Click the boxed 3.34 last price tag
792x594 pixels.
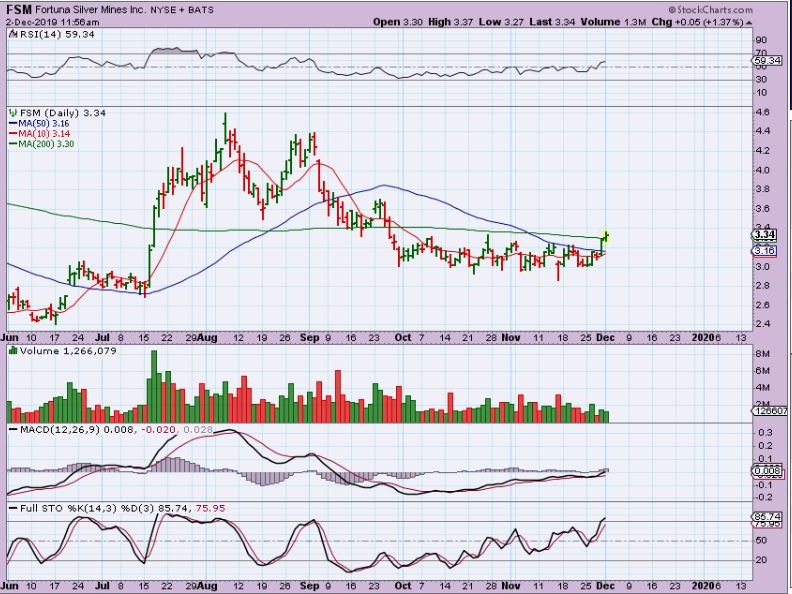(764, 235)
